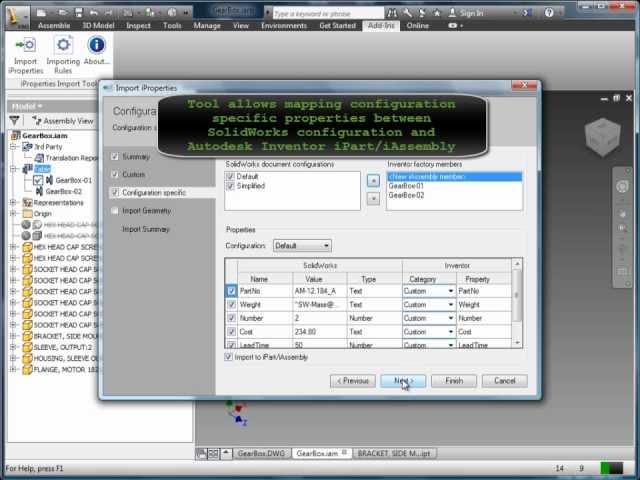Screen dimensions: 640x480
Task: Click the Finish button in dialog
Action: (454, 381)
